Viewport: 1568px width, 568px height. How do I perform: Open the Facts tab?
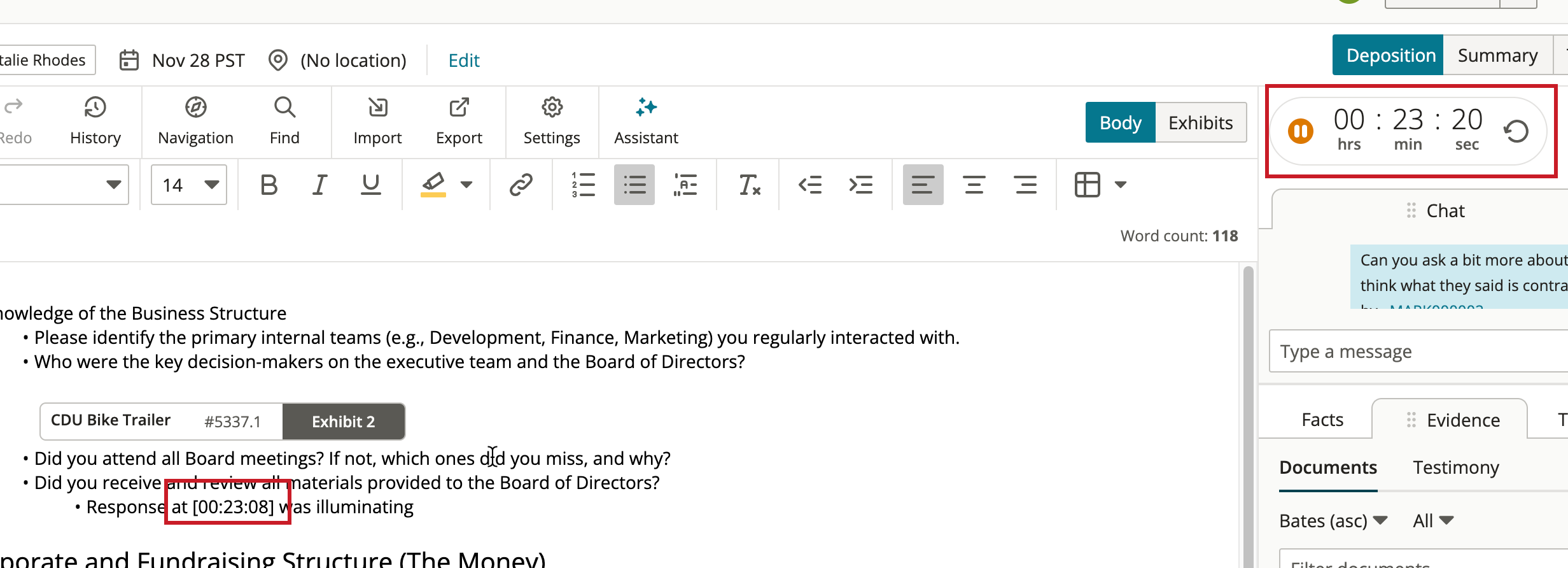point(1322,420)
